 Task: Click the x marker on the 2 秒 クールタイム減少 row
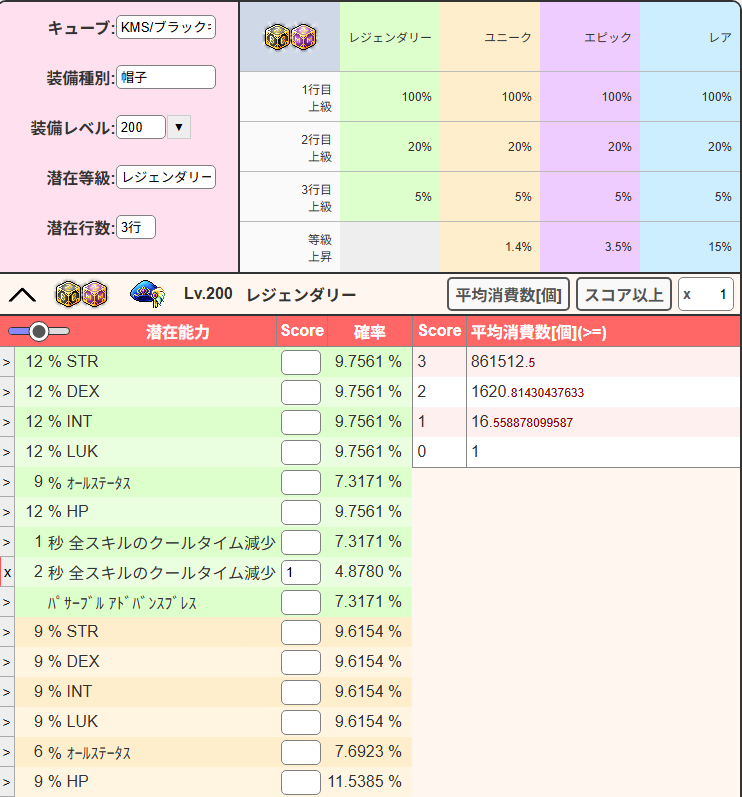[x=7, y=572]
